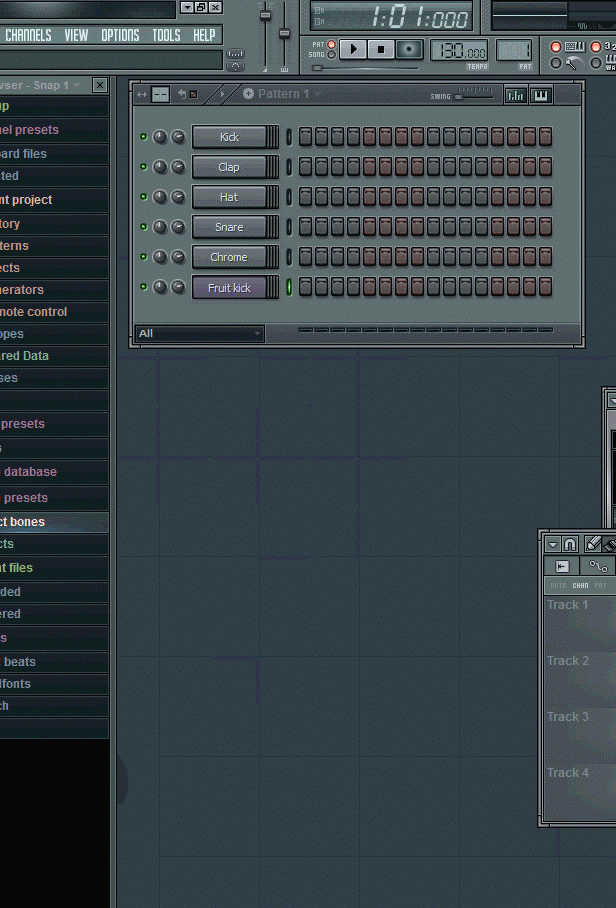The image size is (616, 908).
Task: Click the add Pattern plus icon
Action: coord(249,94)
